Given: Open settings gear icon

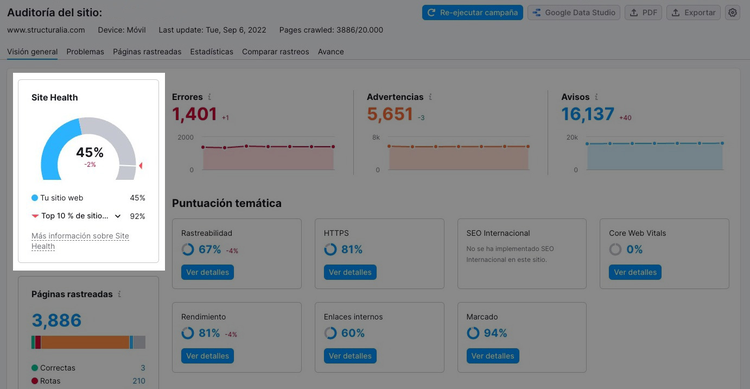Looking at the screenshot, I should click(x=732, y=12).
